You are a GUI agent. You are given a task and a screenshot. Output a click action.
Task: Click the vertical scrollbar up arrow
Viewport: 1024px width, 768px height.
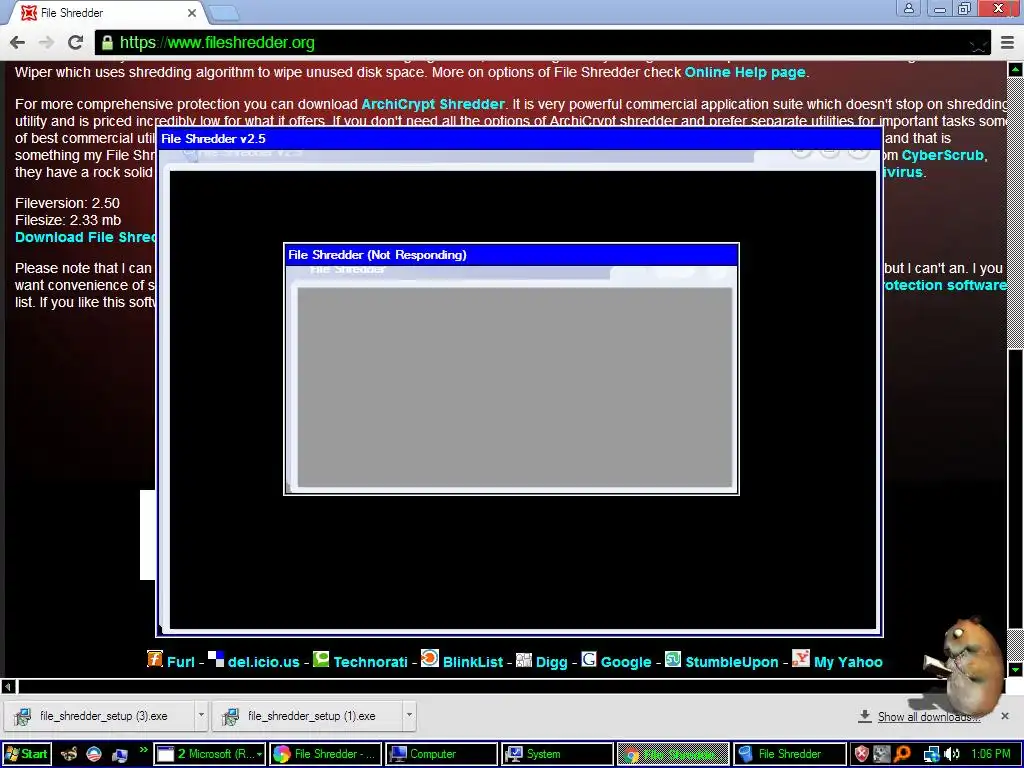1016,69
